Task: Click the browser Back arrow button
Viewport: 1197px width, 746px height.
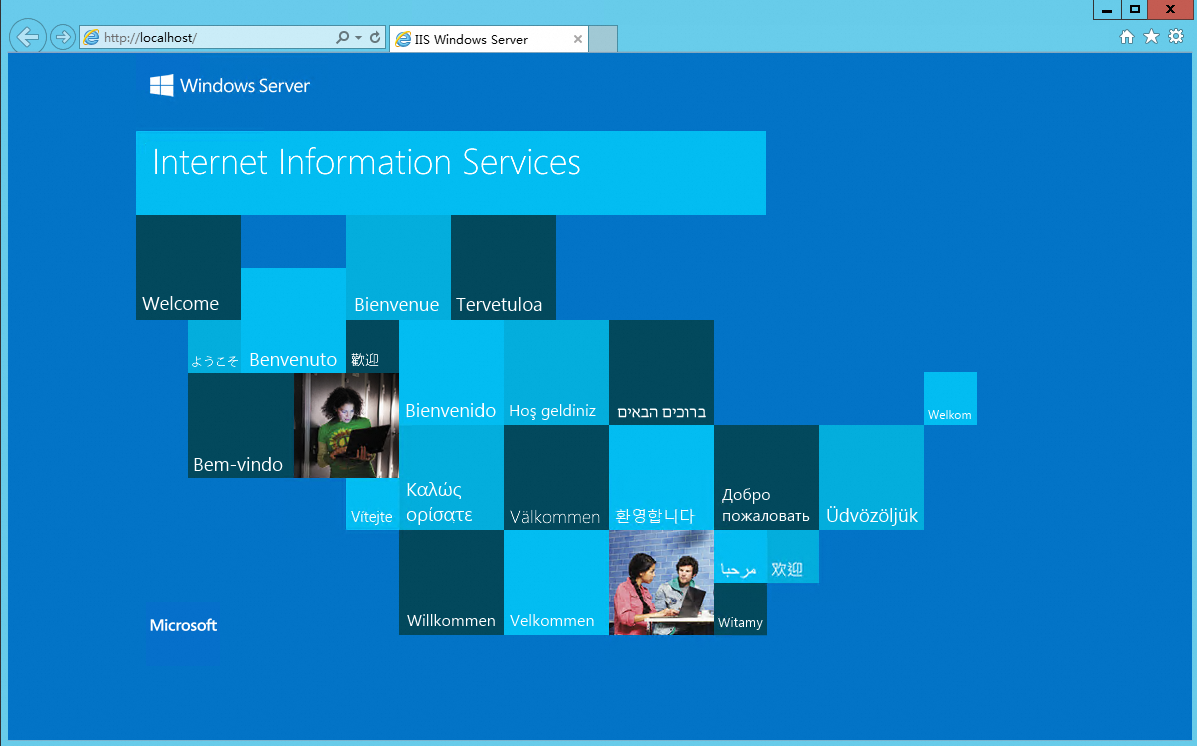Action: click(28, 37)
